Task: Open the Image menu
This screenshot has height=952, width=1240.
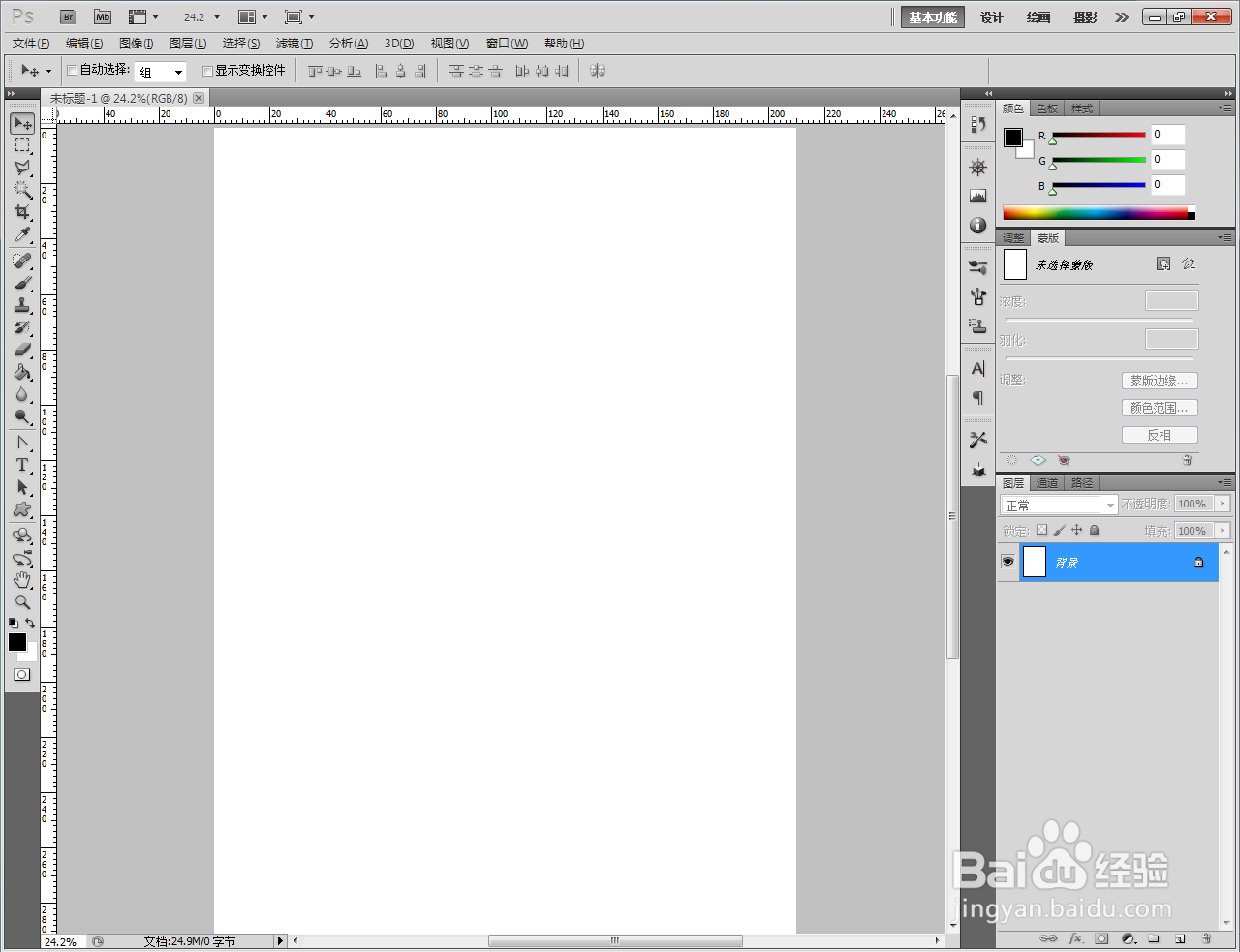Action: point(136,44)
